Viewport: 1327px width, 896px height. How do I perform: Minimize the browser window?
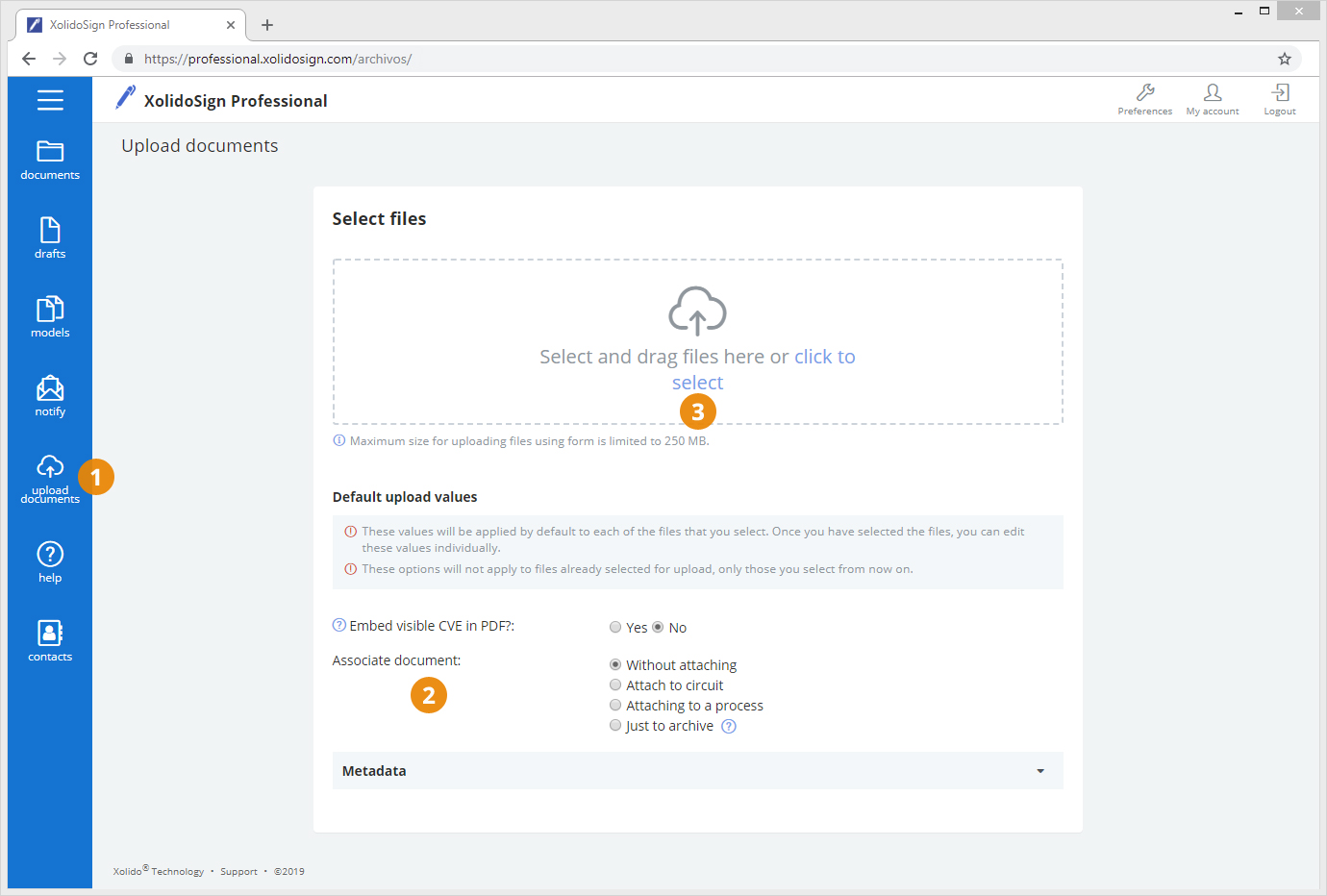click(x=1239, y=12)
